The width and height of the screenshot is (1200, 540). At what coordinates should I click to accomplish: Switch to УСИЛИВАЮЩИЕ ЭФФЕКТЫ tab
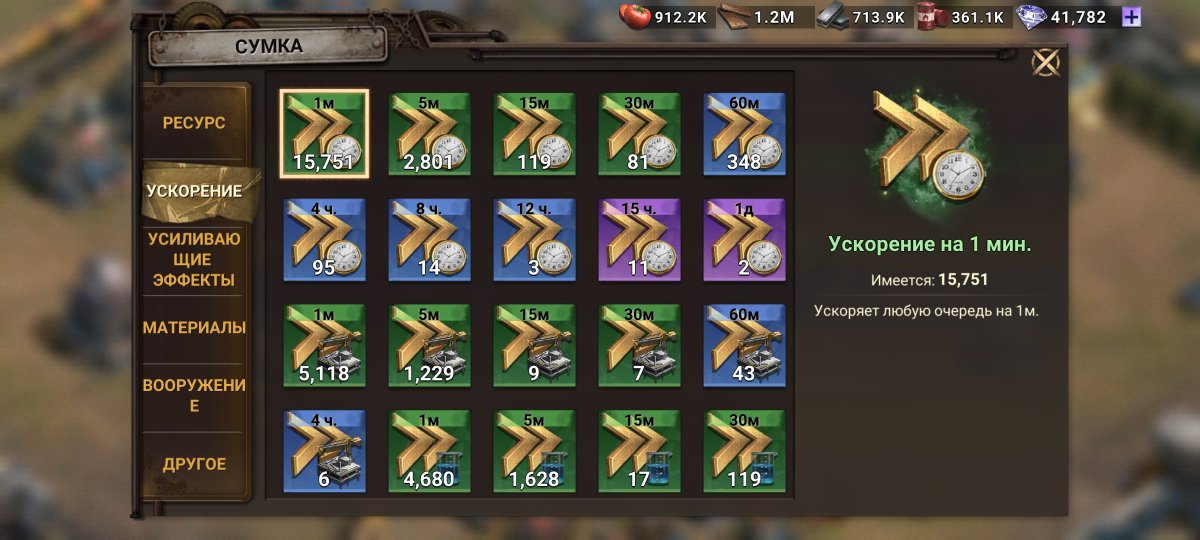coord(194,259)
